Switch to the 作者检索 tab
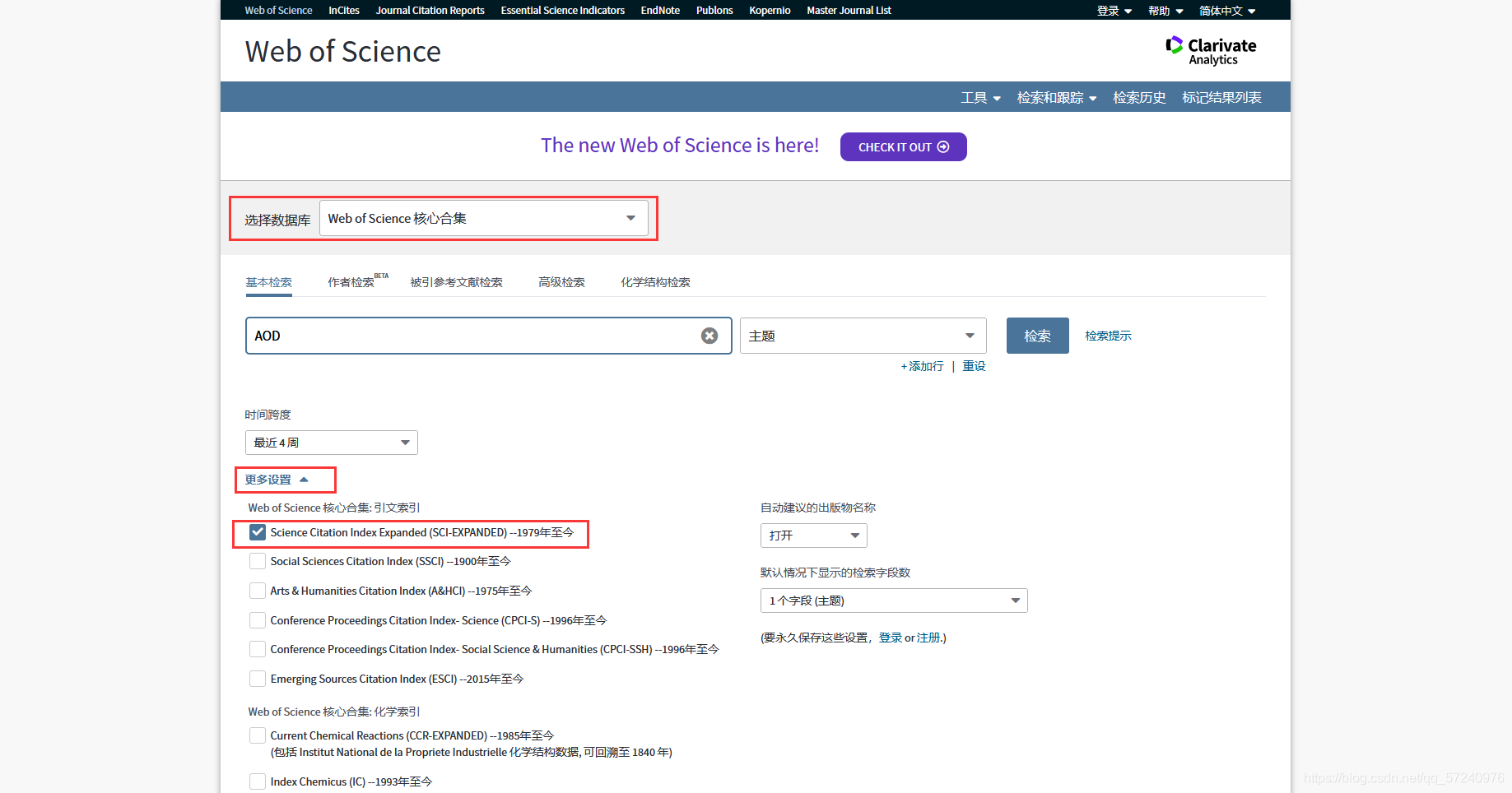Viewport: 1512px width, 793px height. tap(351, 282)
